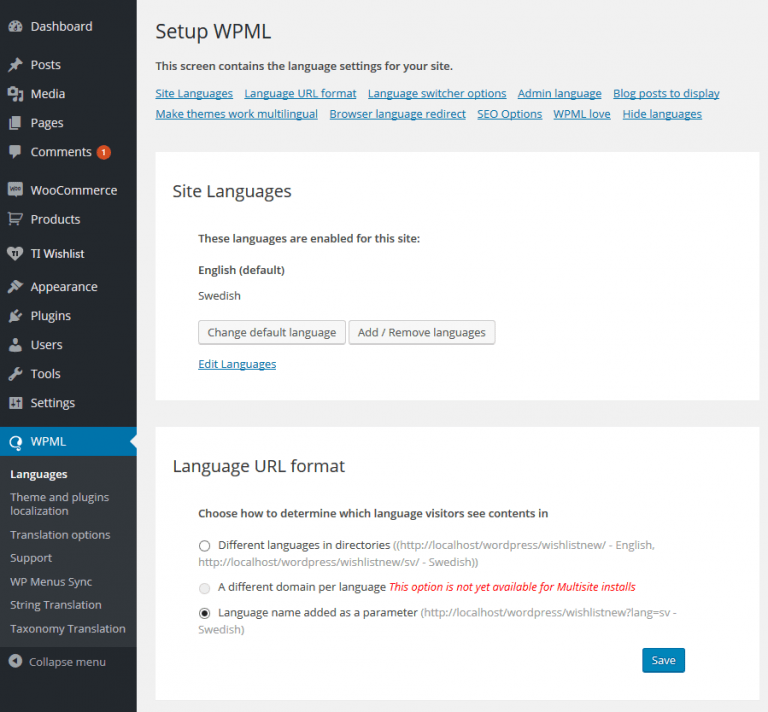Open Products menu item
This screenshot has width=768, height=712.
coord(55,219)
